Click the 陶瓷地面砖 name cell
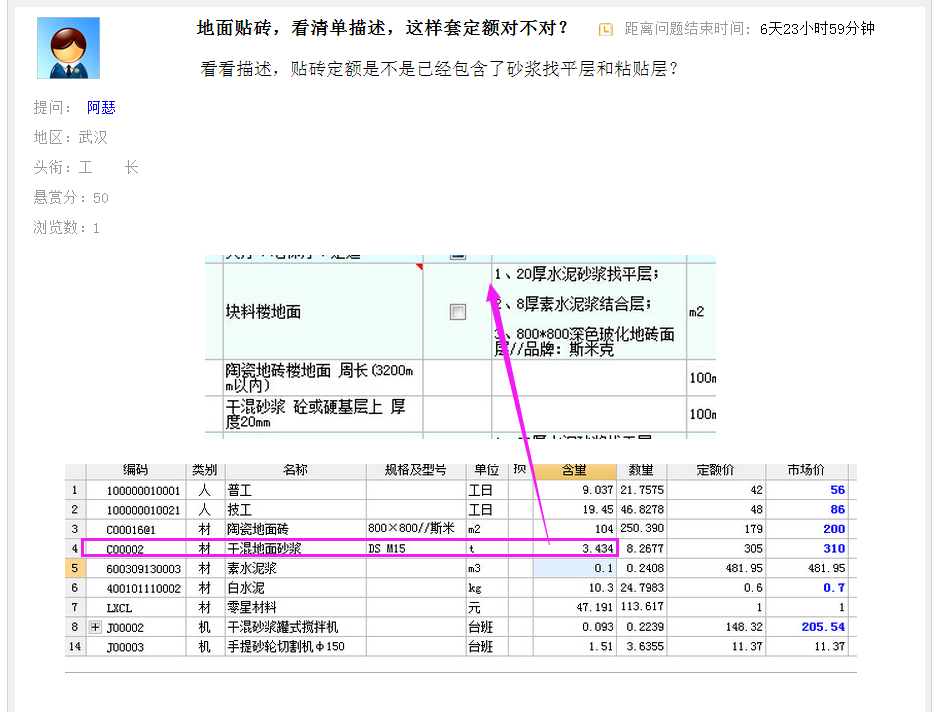Image resolution: width=942 pixels, height=712 pixels. [296, 529]
